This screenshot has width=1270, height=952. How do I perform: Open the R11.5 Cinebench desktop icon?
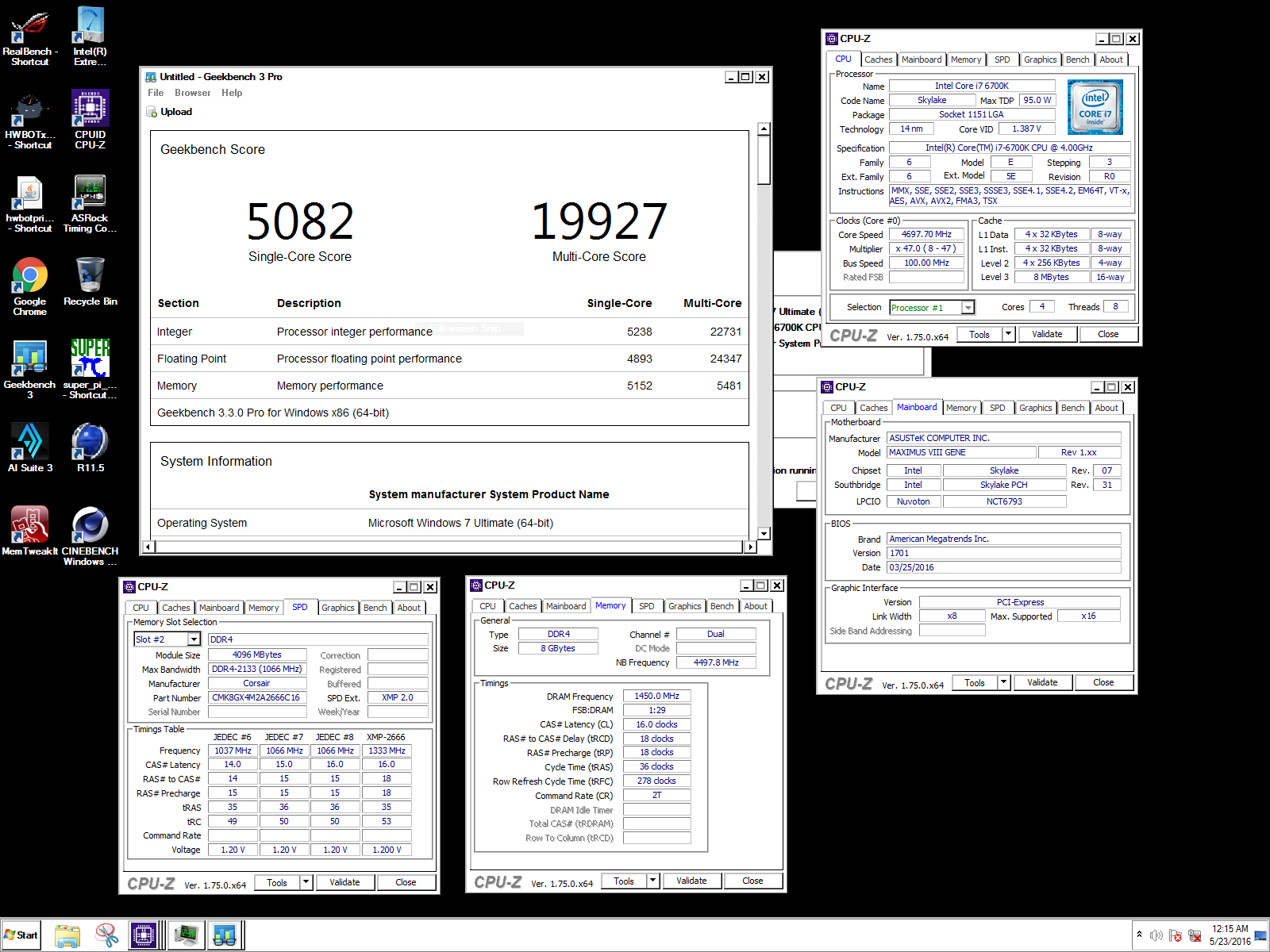click(90, 448)
